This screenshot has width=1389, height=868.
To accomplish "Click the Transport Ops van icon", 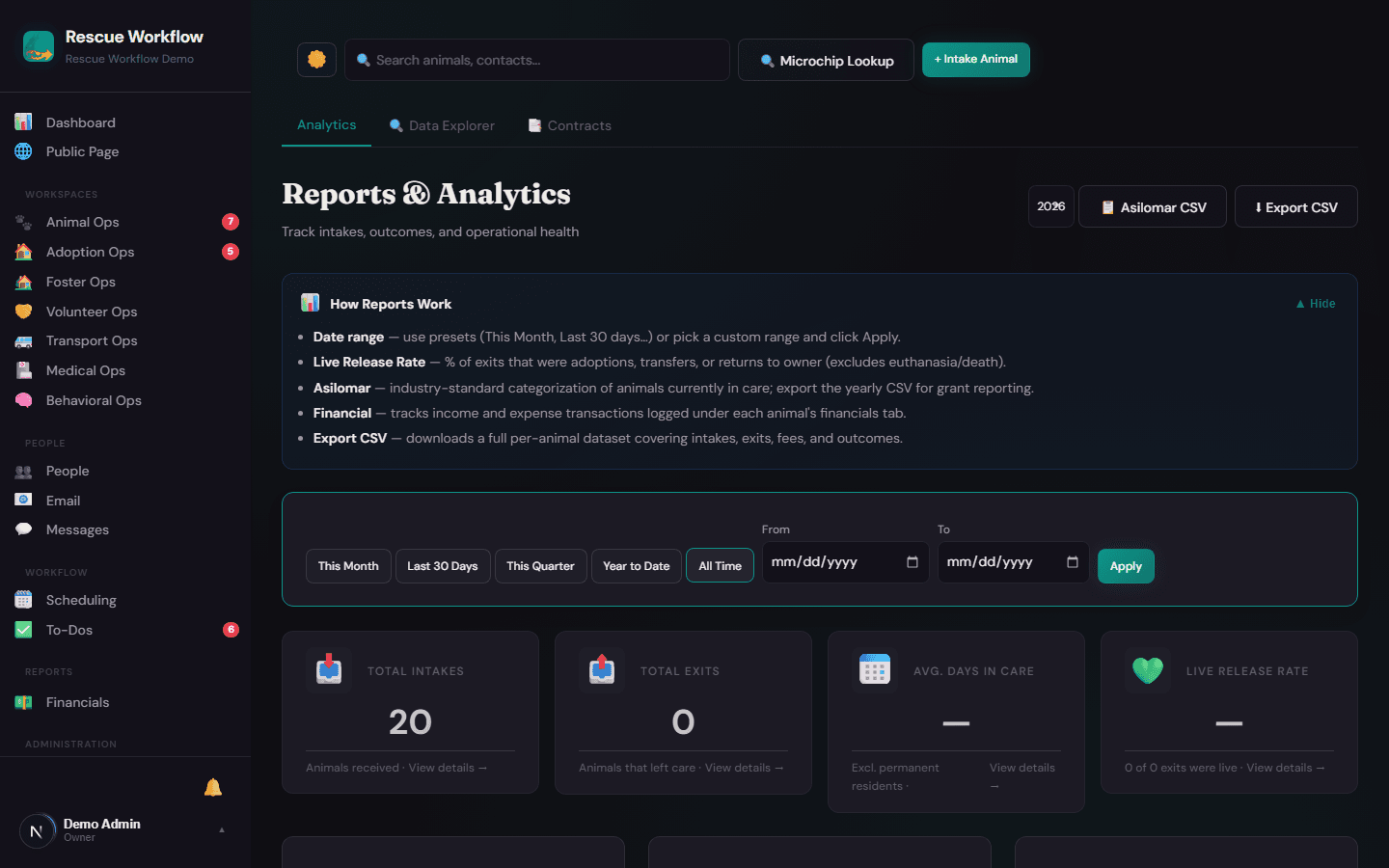I will click(23, 340).
